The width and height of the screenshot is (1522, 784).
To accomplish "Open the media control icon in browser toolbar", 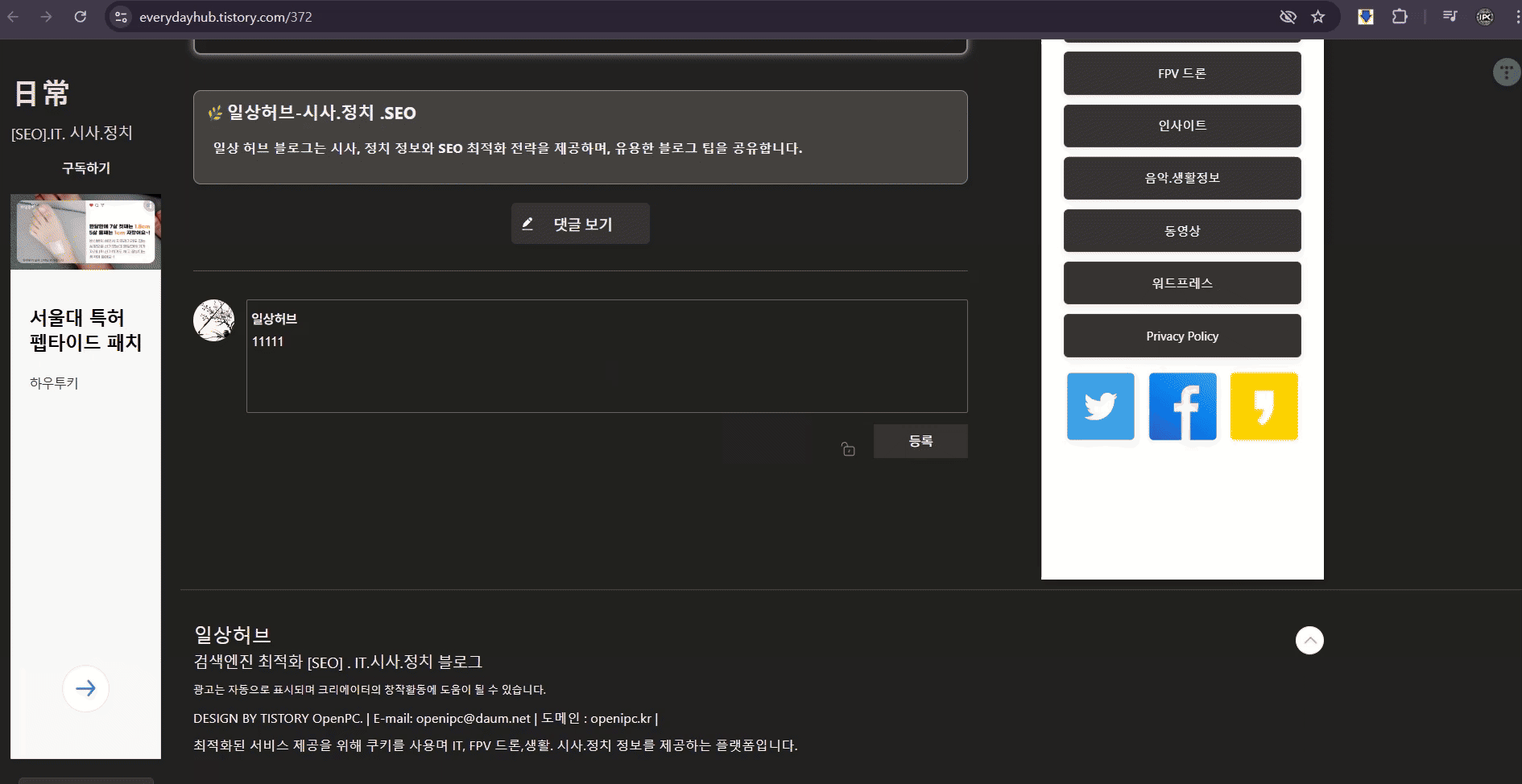I will pyautogui.click(x=1449, y=16).
